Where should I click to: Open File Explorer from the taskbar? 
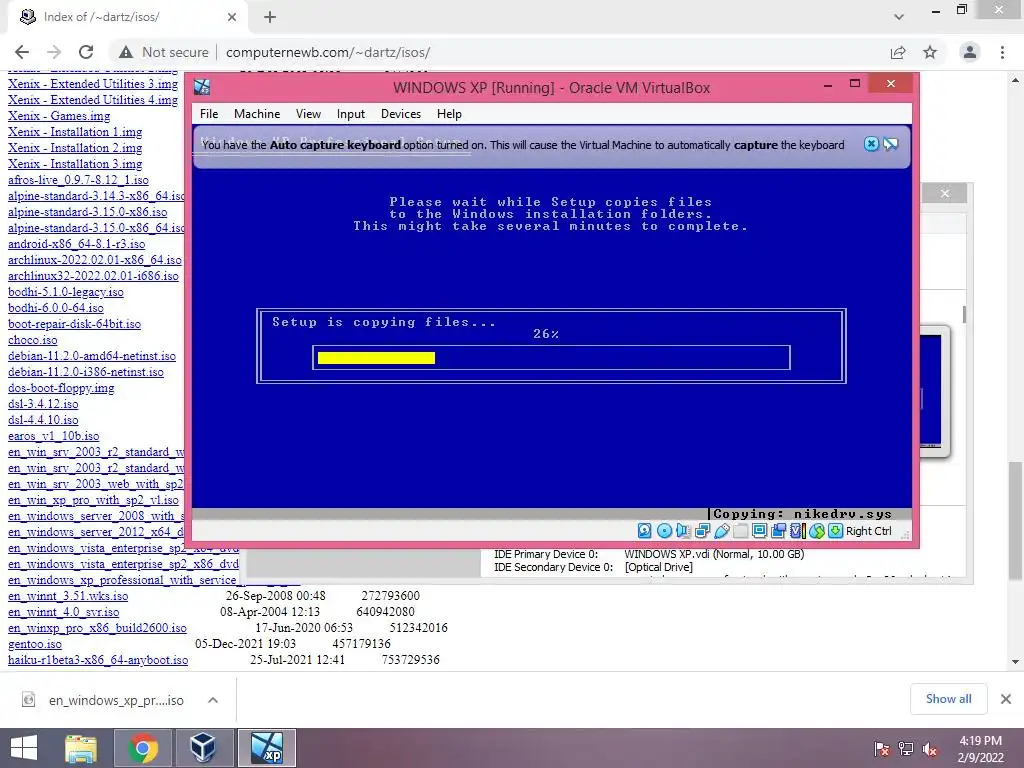[81, 748]
